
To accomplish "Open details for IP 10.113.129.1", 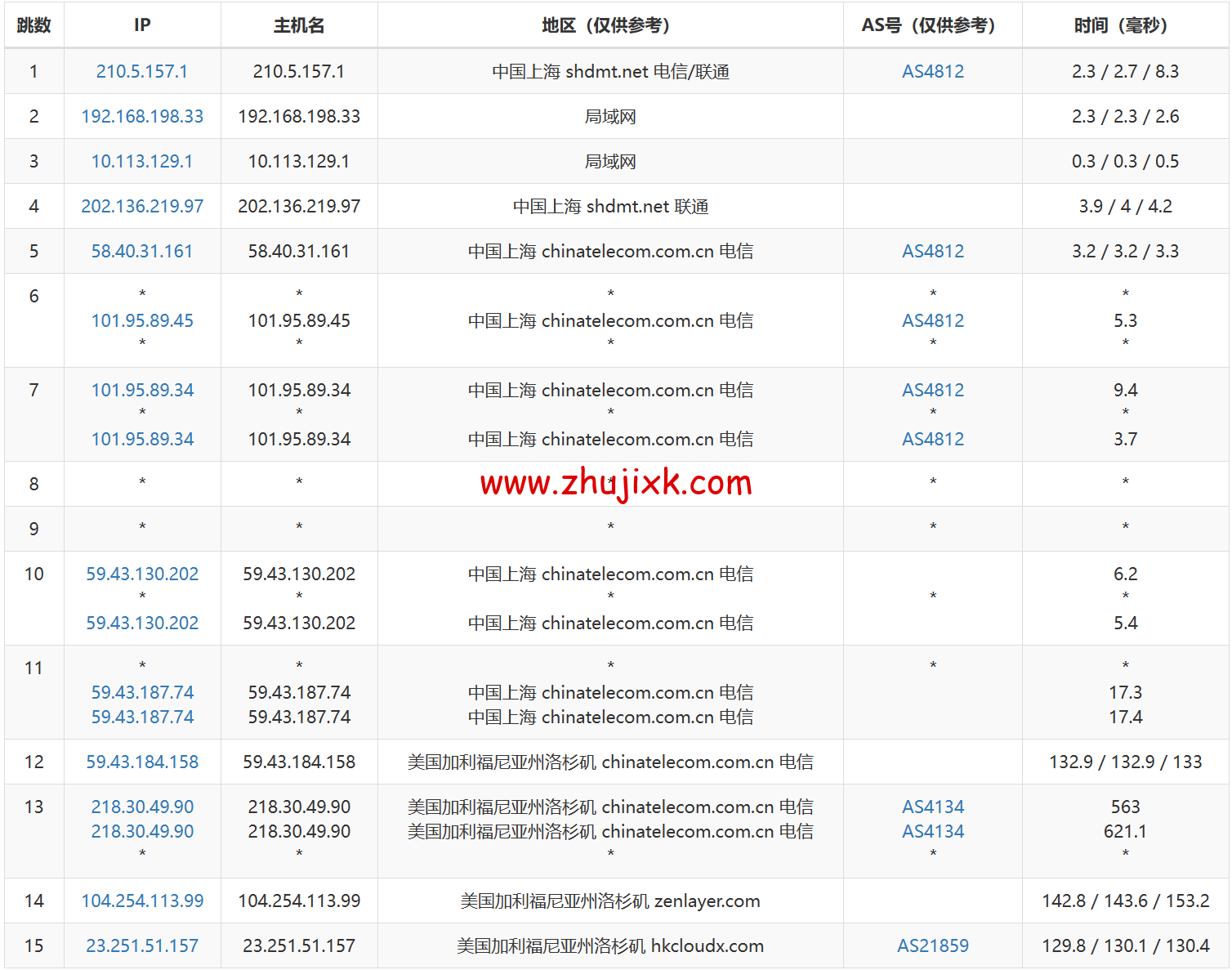I will pyautogui.click(x=141, y=161).
